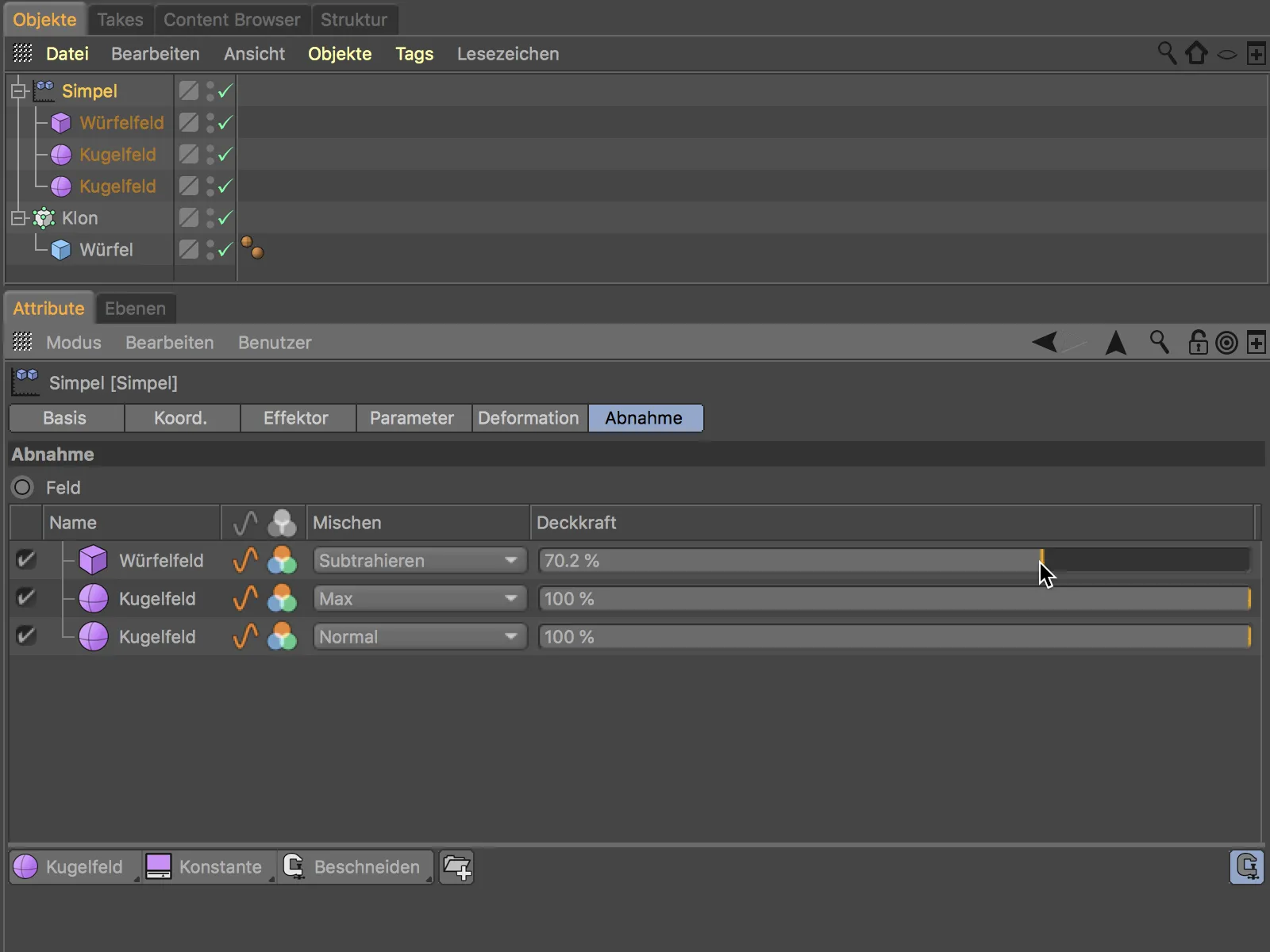Click the Simpel effector icon in object tree
The height and width of the screenshot is (952, 1270).
pos(44,90)
